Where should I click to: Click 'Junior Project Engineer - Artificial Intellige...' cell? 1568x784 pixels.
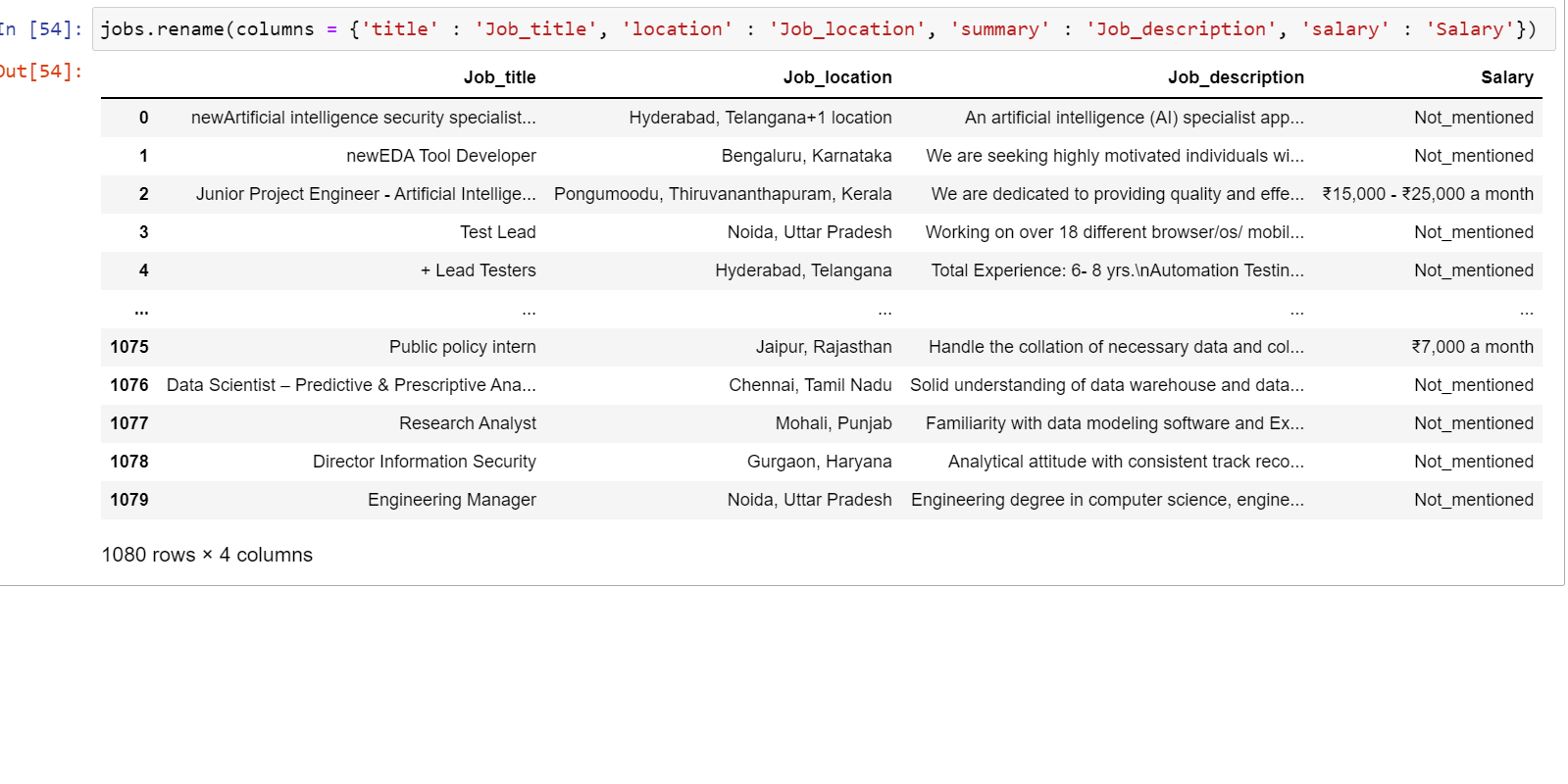tap(366, 194)
